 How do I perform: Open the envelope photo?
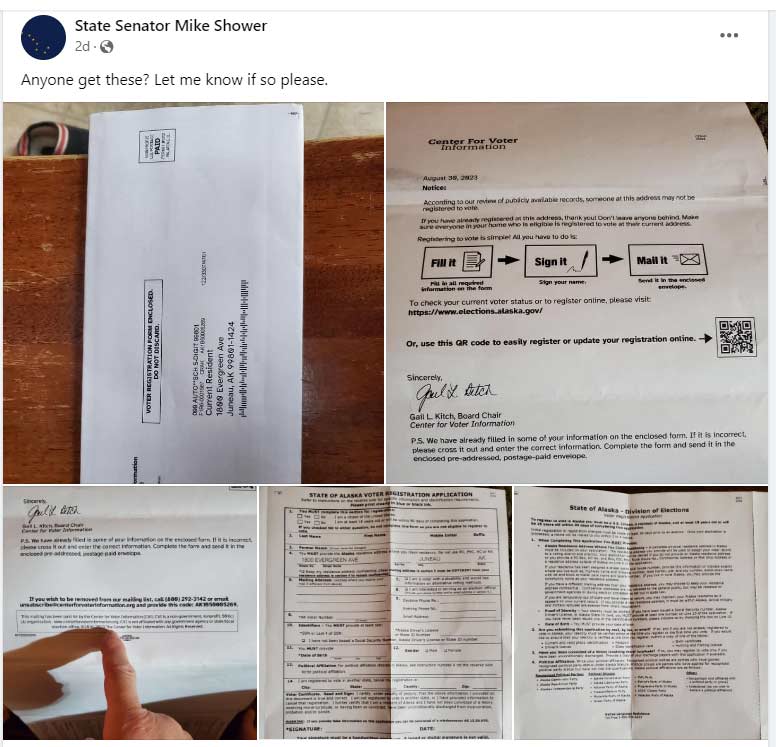[193, 293]
